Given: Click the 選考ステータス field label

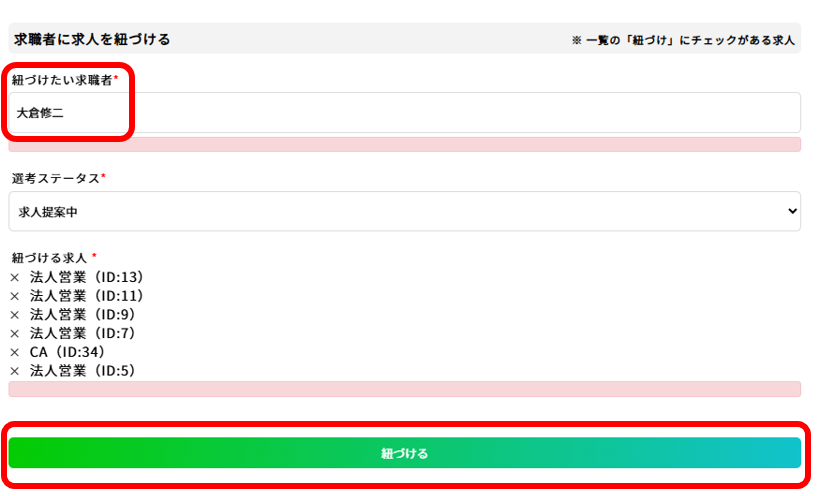Looking at the screenshot, I should coord(58,178).
